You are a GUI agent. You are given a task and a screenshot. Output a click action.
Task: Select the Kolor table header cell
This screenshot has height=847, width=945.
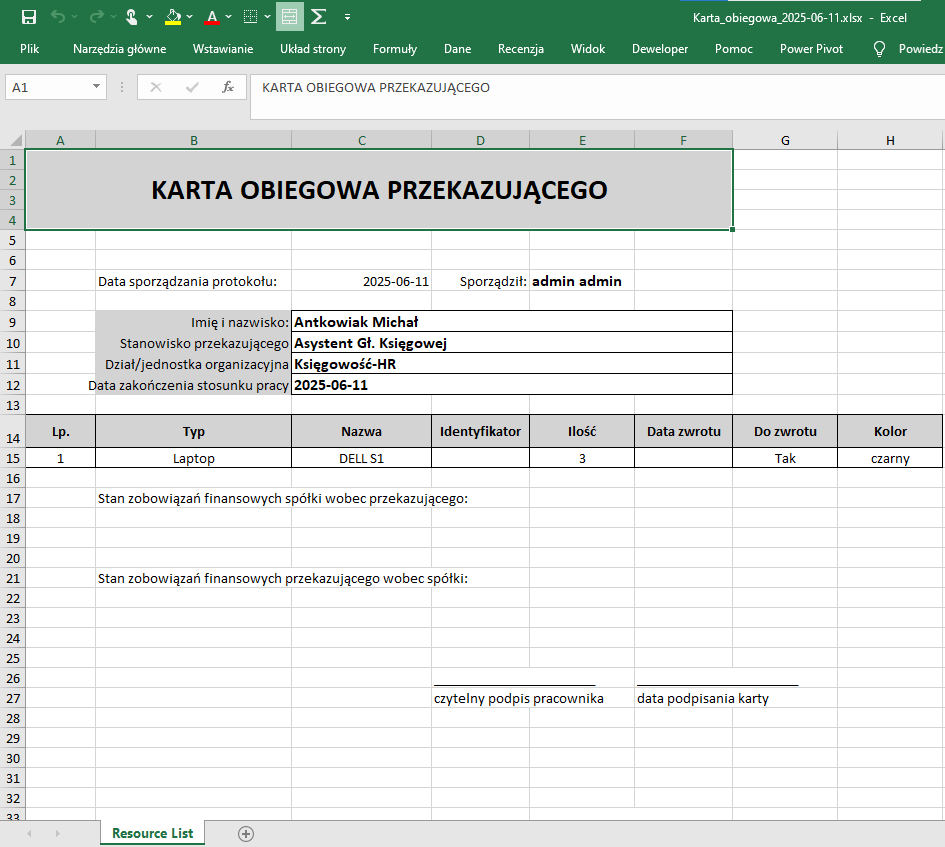coord(890,431)
